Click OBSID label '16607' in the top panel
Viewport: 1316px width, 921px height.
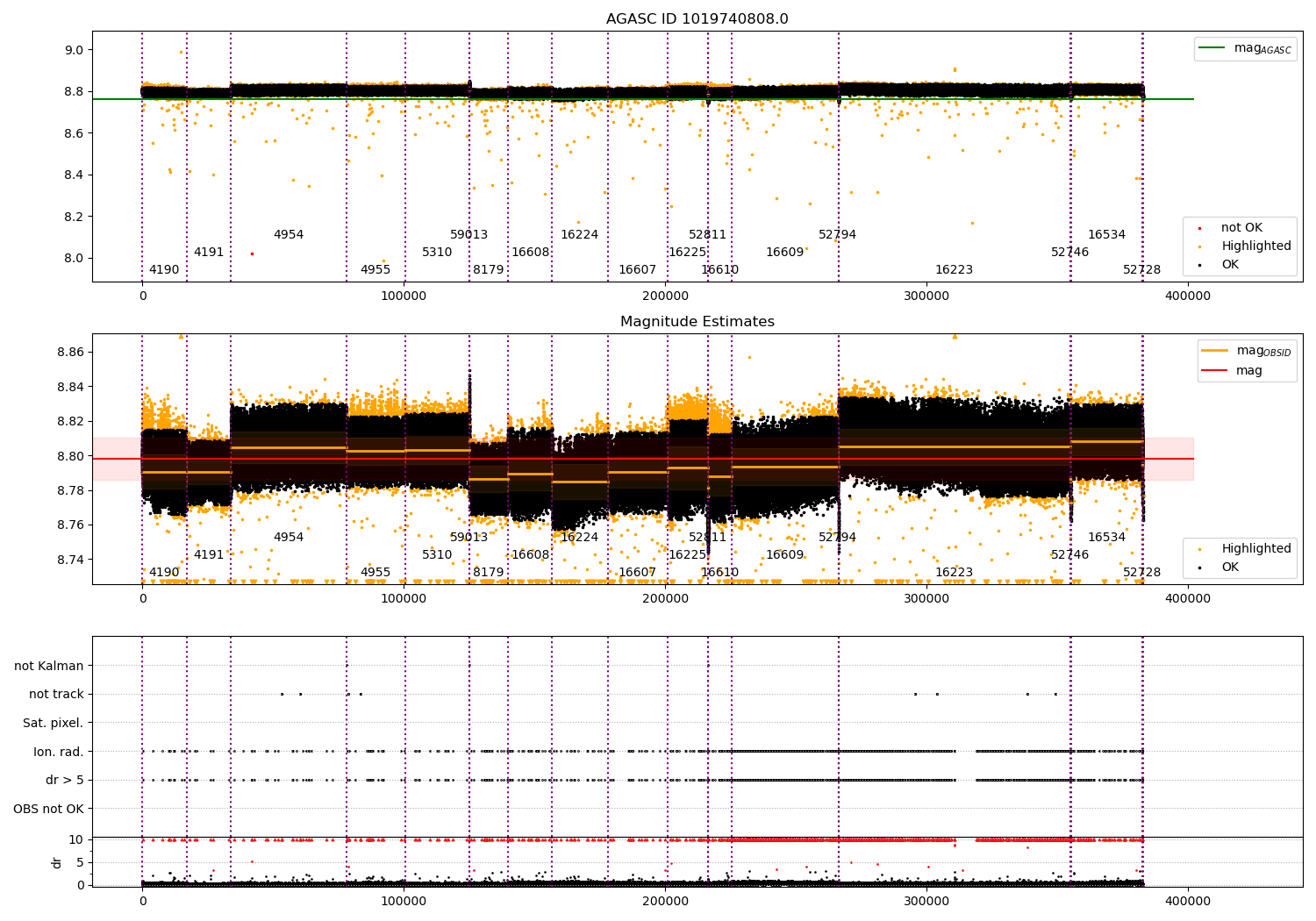(x=638, y=269)
